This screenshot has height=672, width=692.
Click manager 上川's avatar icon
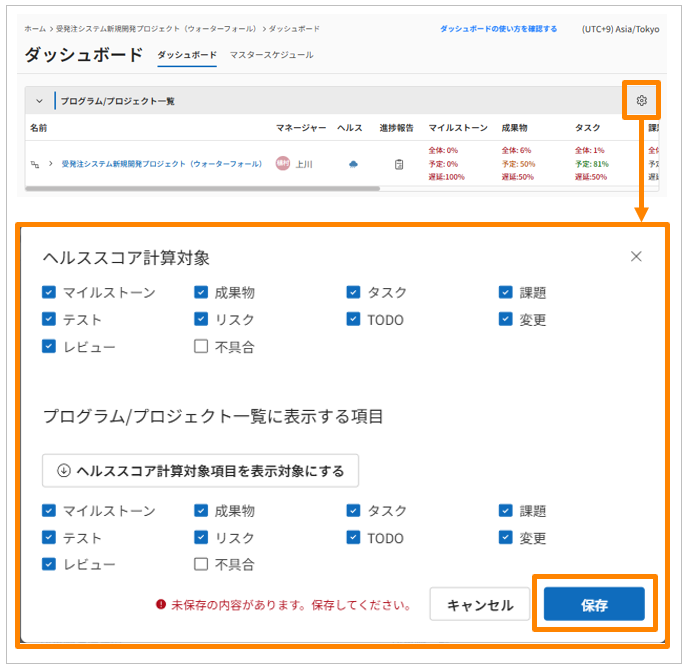point(283,164)
